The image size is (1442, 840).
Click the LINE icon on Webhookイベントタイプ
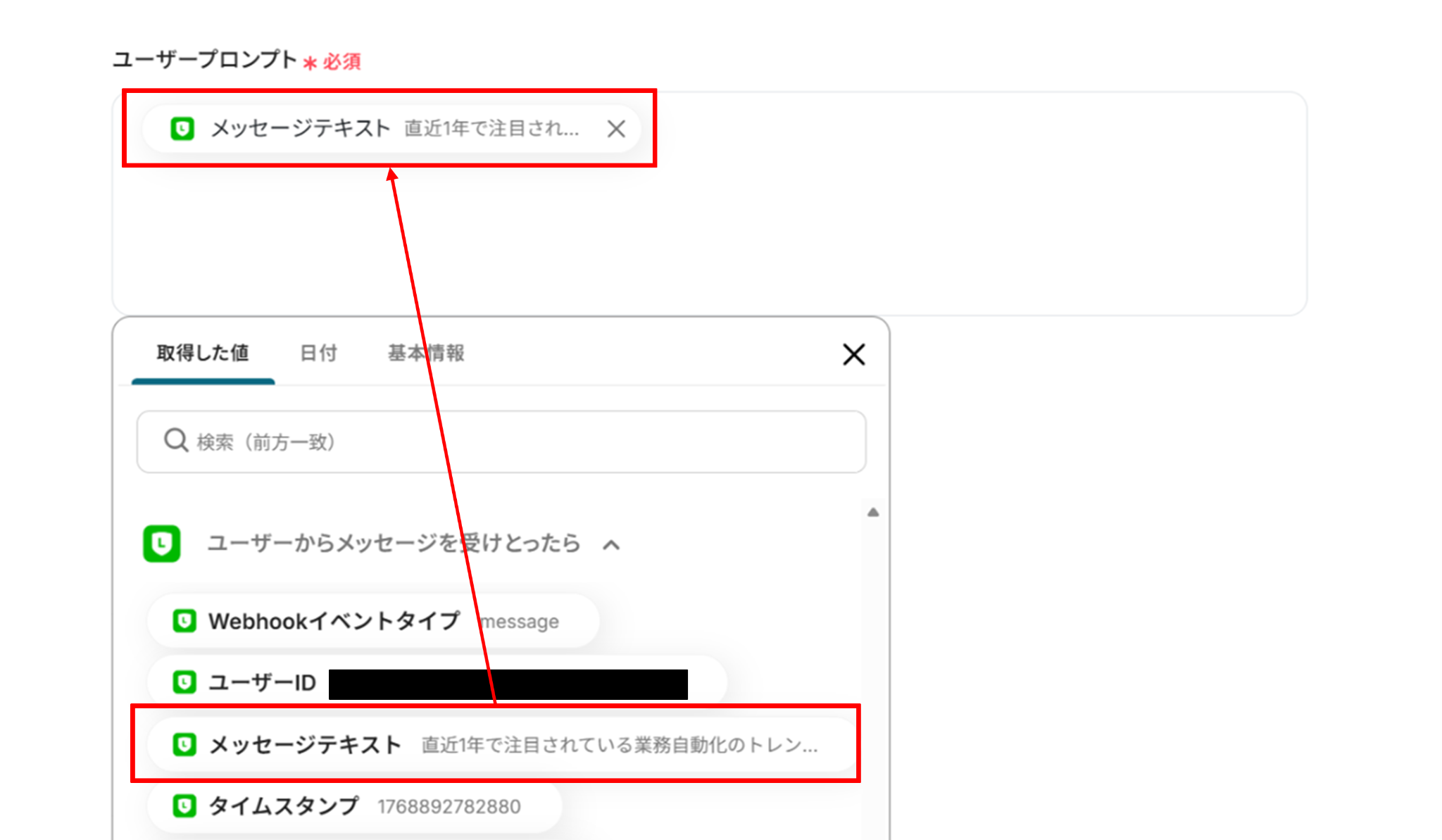click(184, 621)
